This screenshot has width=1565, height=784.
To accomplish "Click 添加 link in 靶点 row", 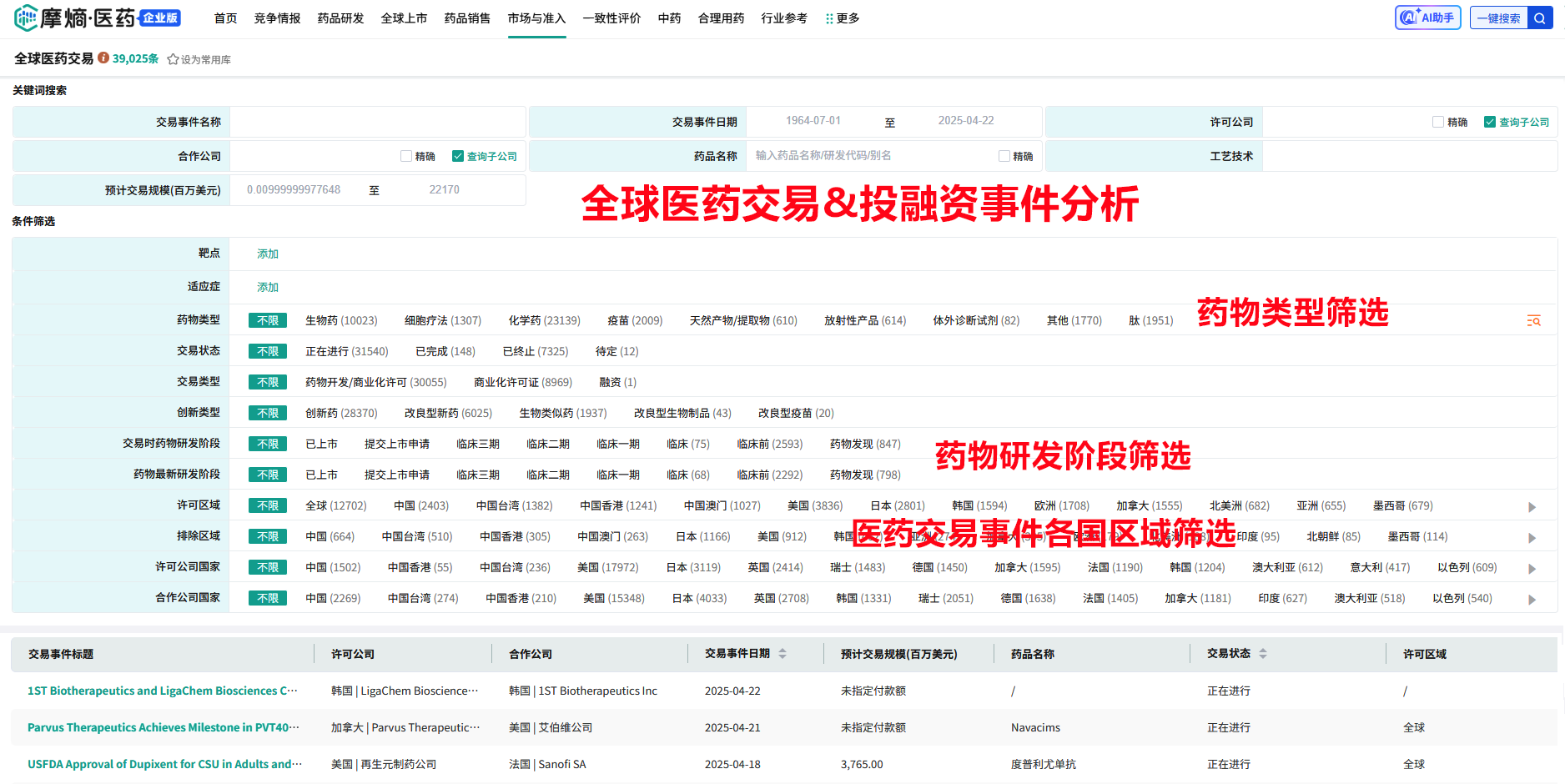I will pos(268,254).
